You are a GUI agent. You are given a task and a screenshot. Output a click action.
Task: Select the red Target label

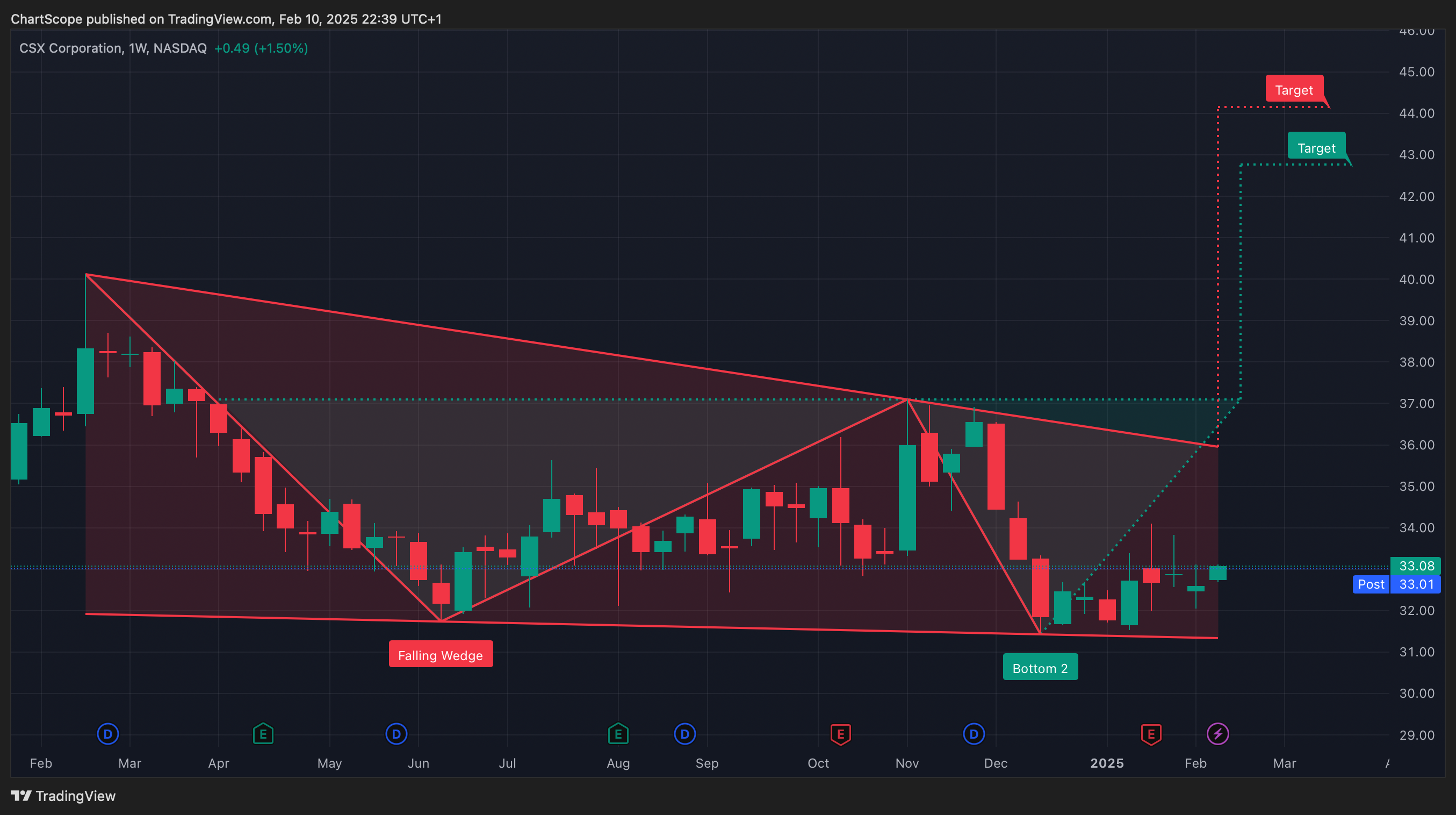tap(1294, 90)
